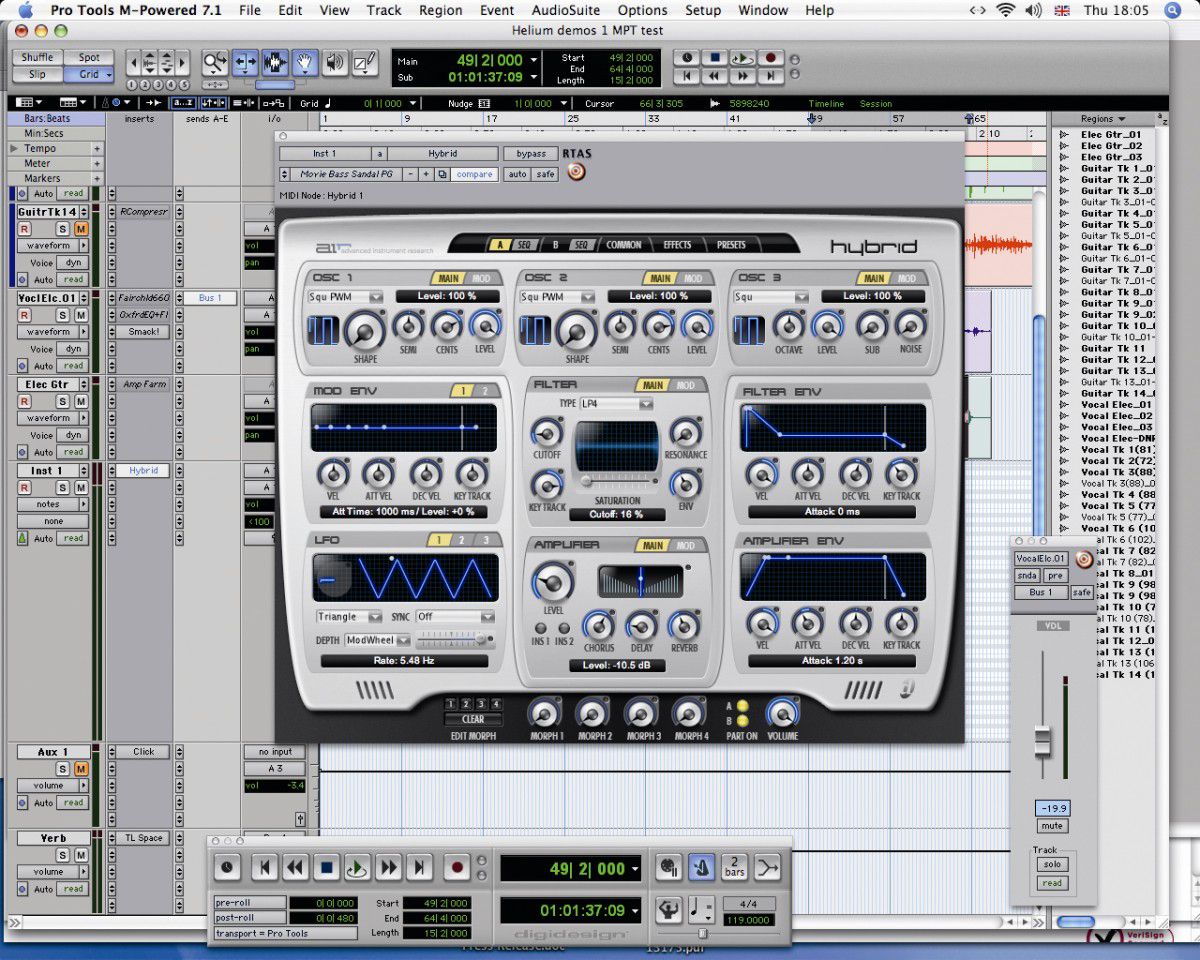1200x960 pixels.
Task: Click the Bus 1 send on VoclElc.01
Action: [x=210, y=298]
